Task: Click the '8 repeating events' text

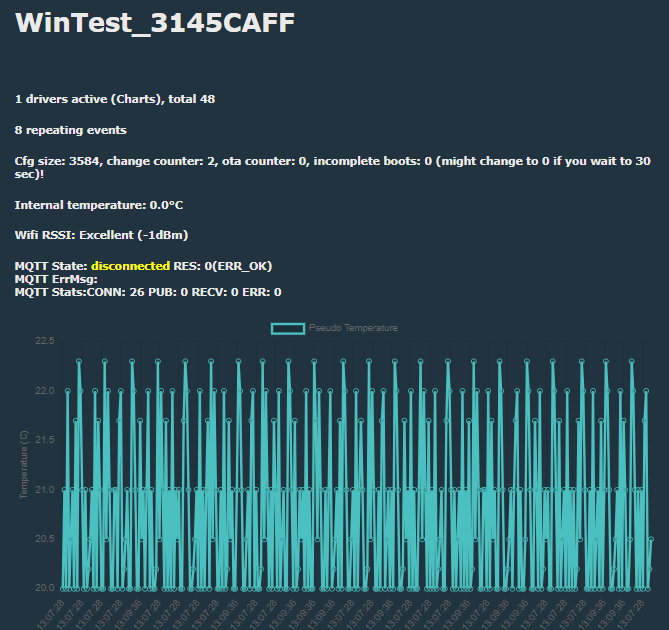Action: point(70,130)
